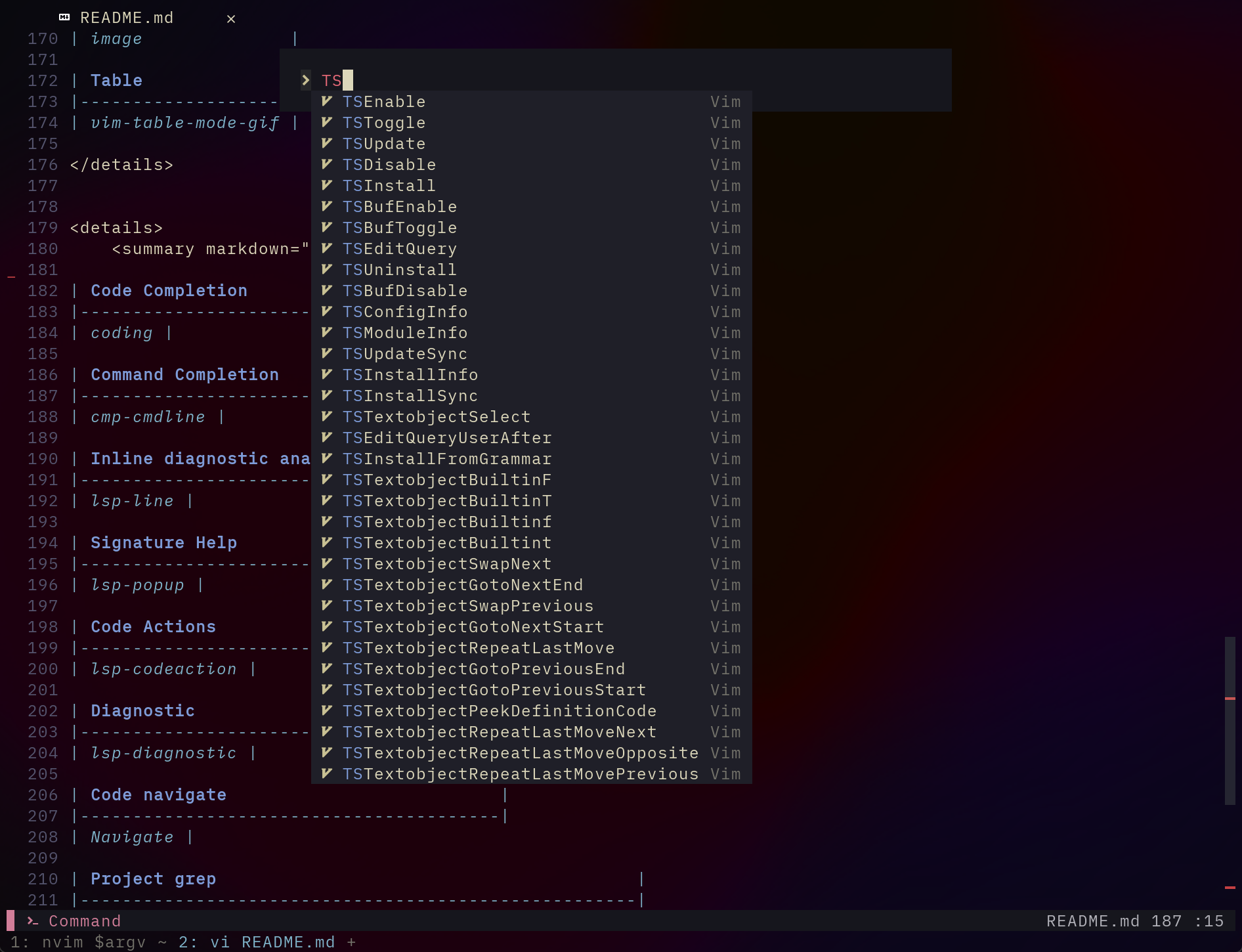Click the Vim icon beside TSTextobjectSwapPrevious
The width and height of the screenshot is (1242, 952).
[x=327, y=605]
